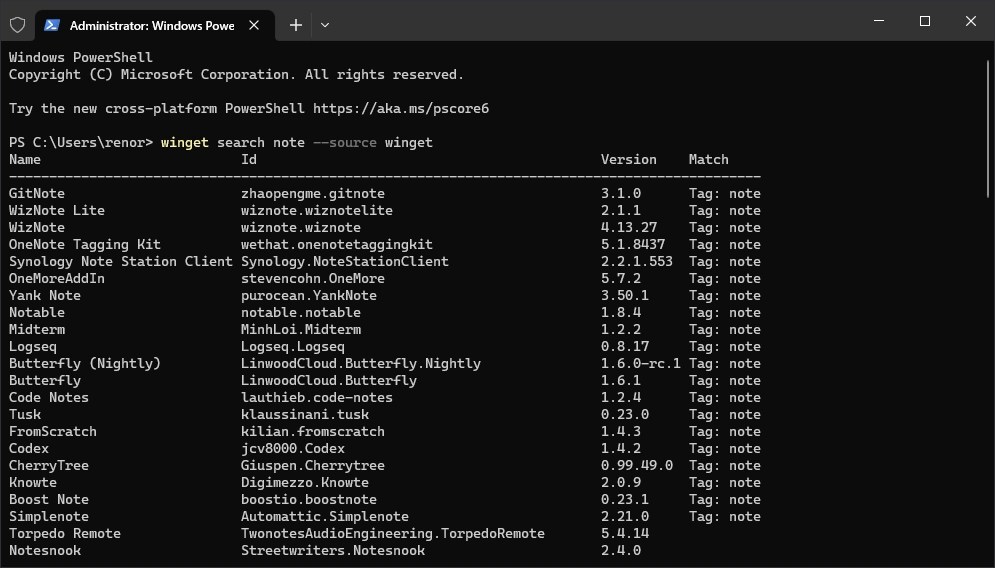Click the 'winget' command text in prompt
Viewport: 995px width, 568px height.
(185, 142)
